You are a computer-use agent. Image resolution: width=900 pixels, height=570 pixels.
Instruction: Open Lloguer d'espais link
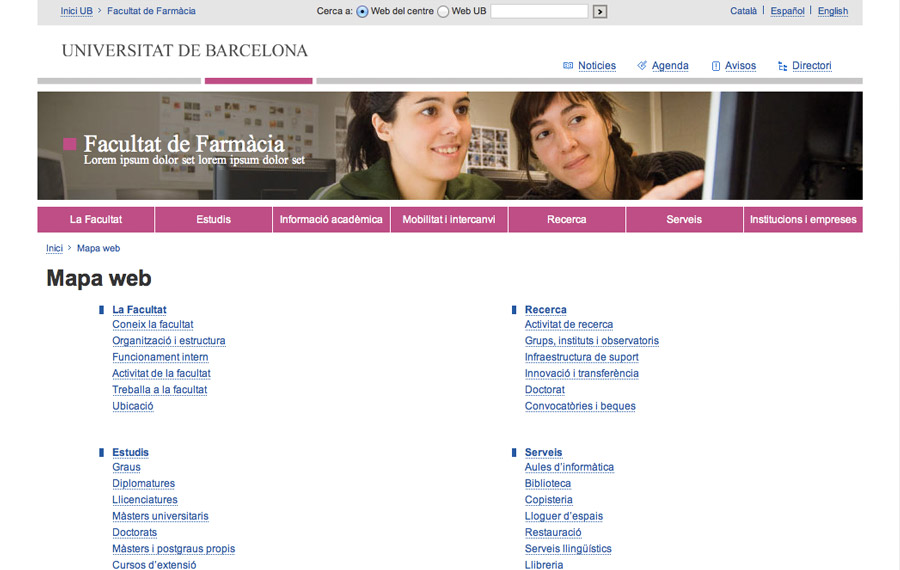tap(564, 516)
